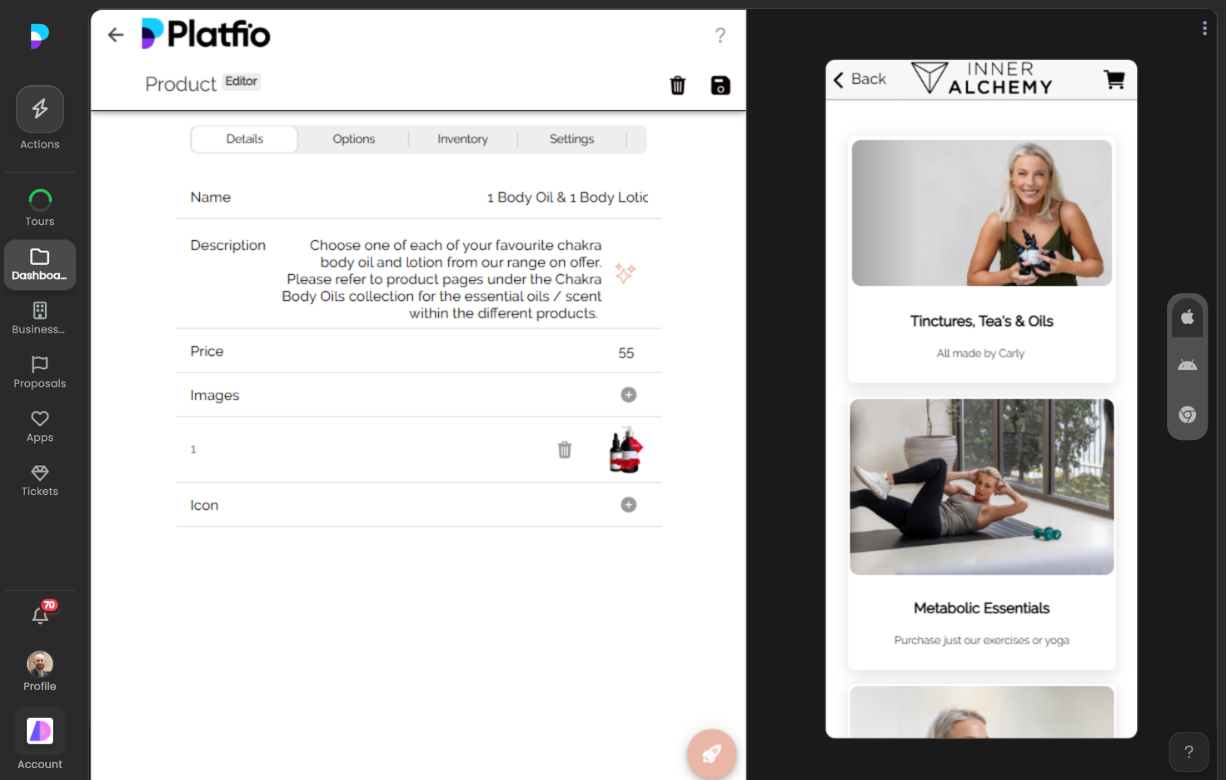This screenshot has height=780, width=1228.
Task: Trigger the AI sparkle icon beside the description
Action: tap(625, 272)
